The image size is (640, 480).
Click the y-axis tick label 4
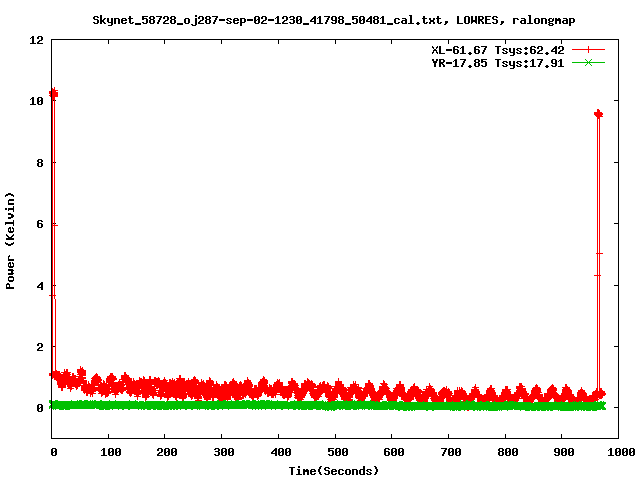[x=40, y=286]
